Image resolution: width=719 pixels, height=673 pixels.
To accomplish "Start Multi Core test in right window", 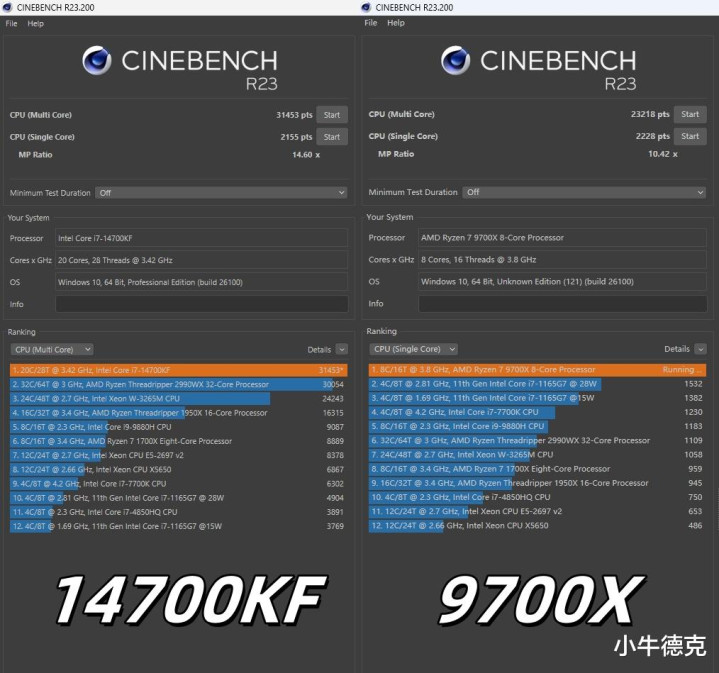I will pos(690,114).
